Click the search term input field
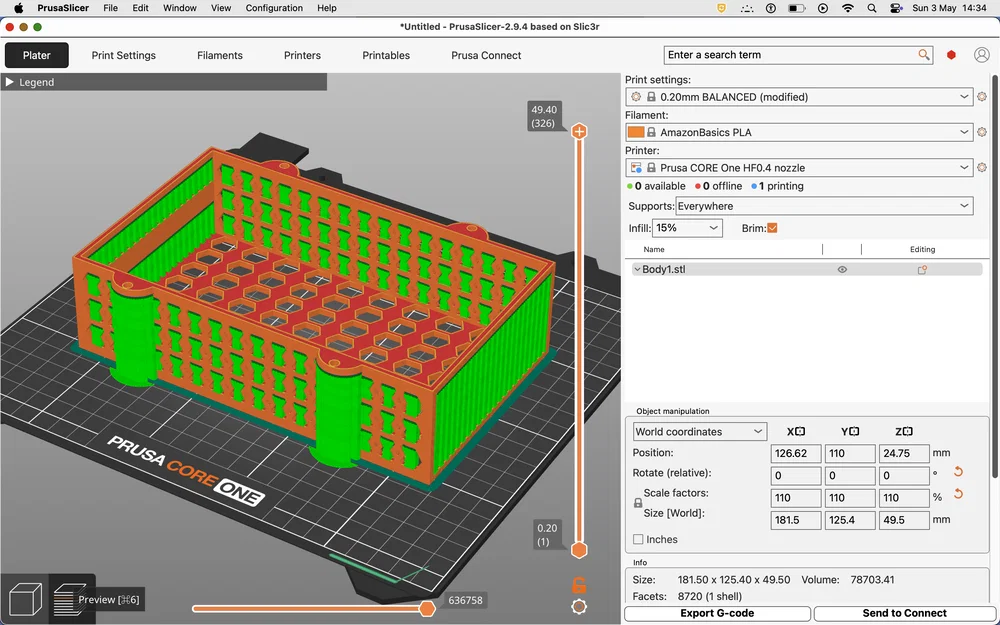The height and width of the screenshot is (625, 1000). pyautogui.click(x=791, y=55)
